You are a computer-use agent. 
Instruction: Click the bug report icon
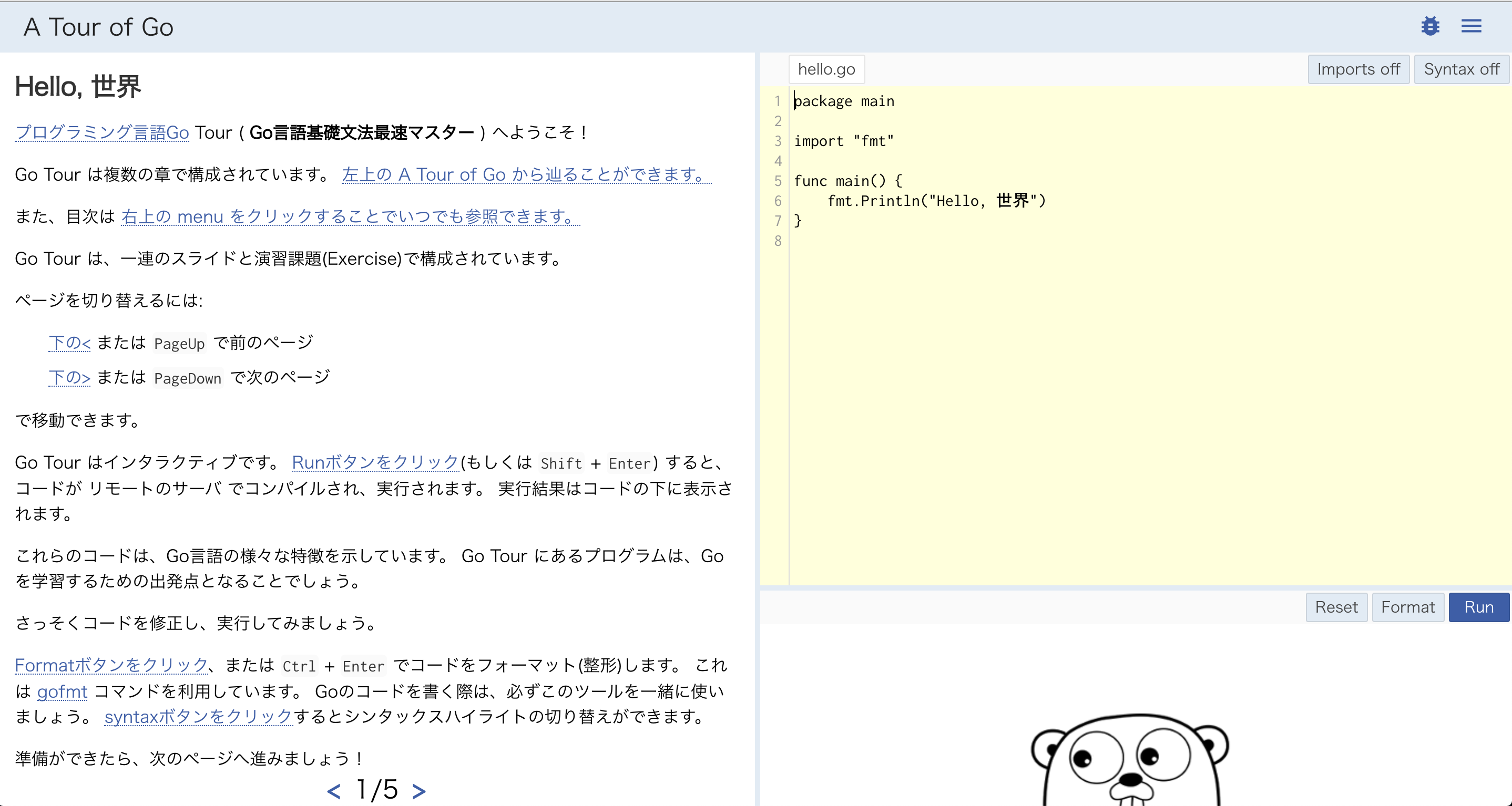tap(1431, 26)
